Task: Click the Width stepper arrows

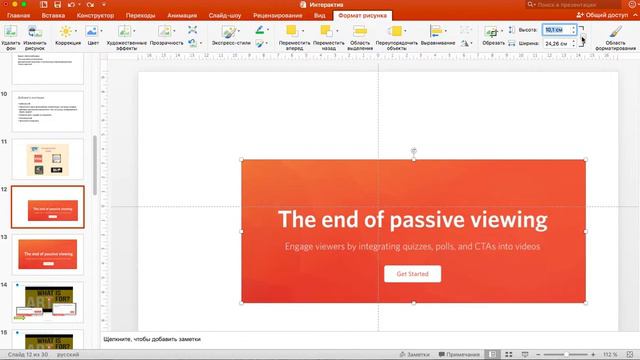Action: (573, 43)
